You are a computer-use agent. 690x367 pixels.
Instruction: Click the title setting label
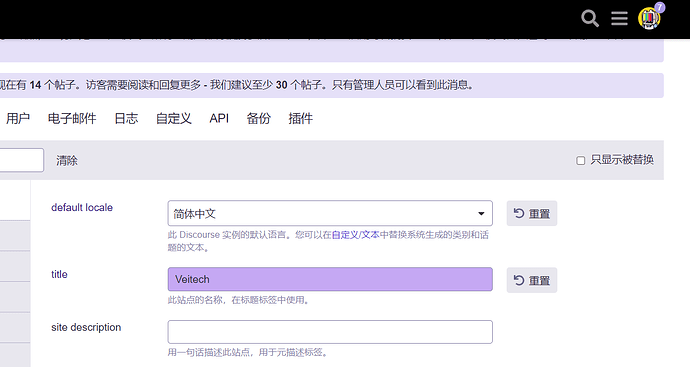click(x=59, y=274)
